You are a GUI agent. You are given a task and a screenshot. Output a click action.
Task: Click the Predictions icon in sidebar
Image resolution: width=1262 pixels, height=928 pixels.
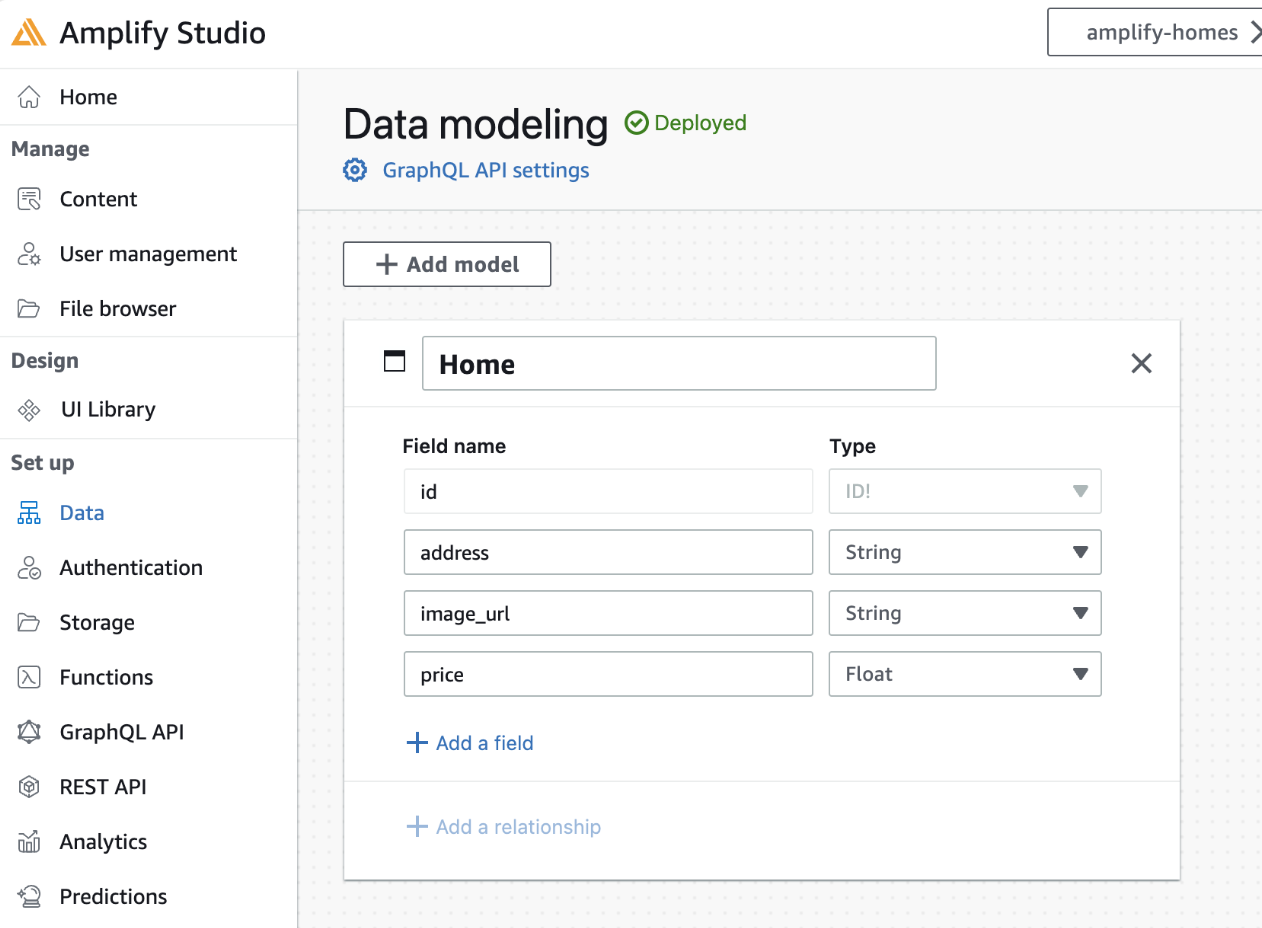pyautogui.click(x=29, y=896)
